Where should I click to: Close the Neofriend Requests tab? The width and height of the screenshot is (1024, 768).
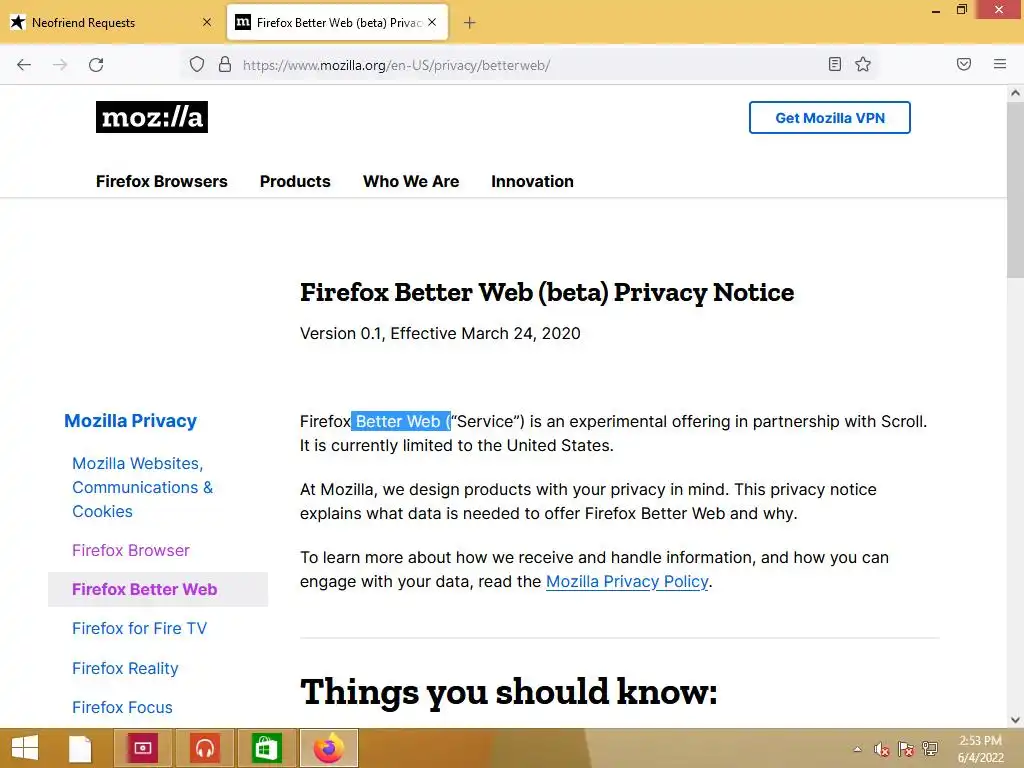207,22
